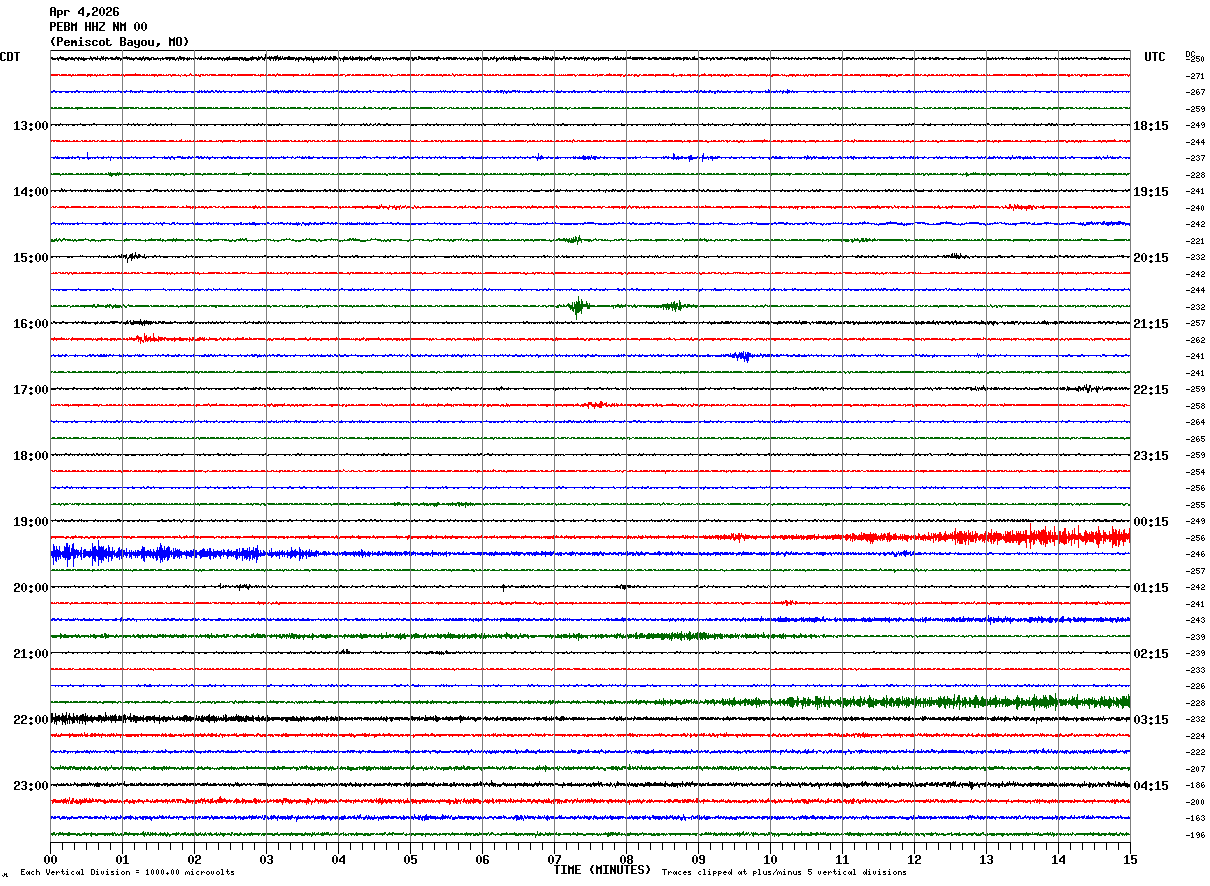Select the 'PEBM HHZ NM 00' station label
The height and width of the screenshot is (886, 1210).
pyautogui.click(x=98, y=27)
